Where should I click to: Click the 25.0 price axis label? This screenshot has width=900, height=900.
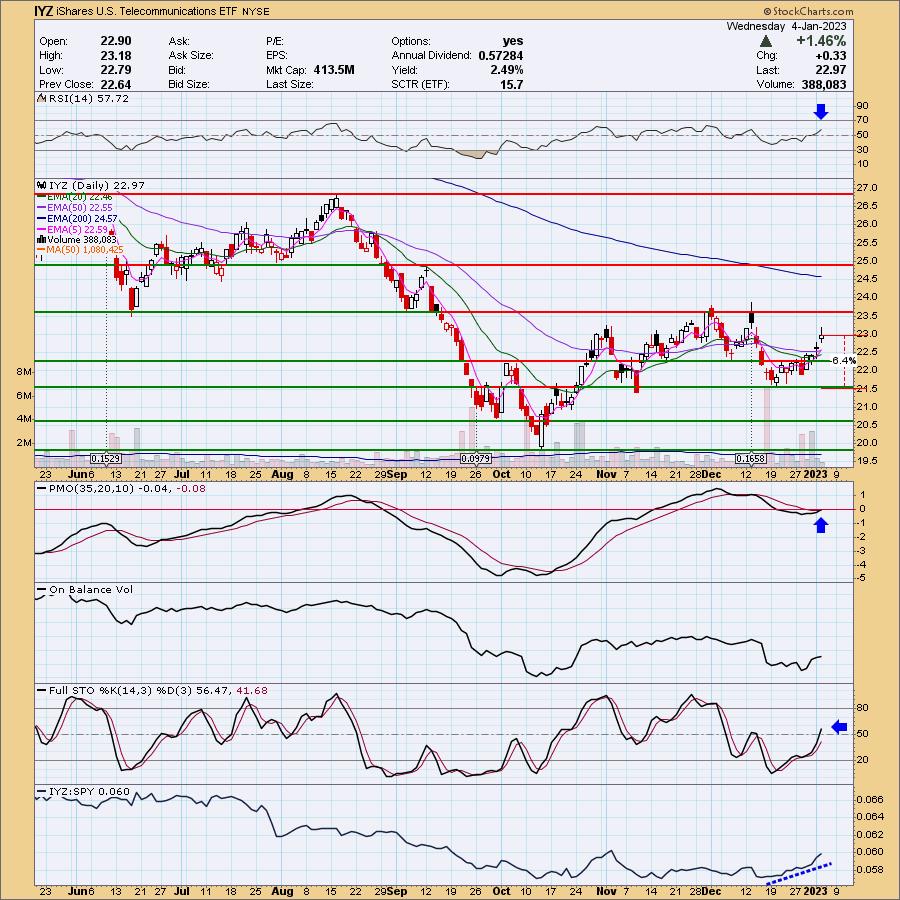[x=867, y=261]
